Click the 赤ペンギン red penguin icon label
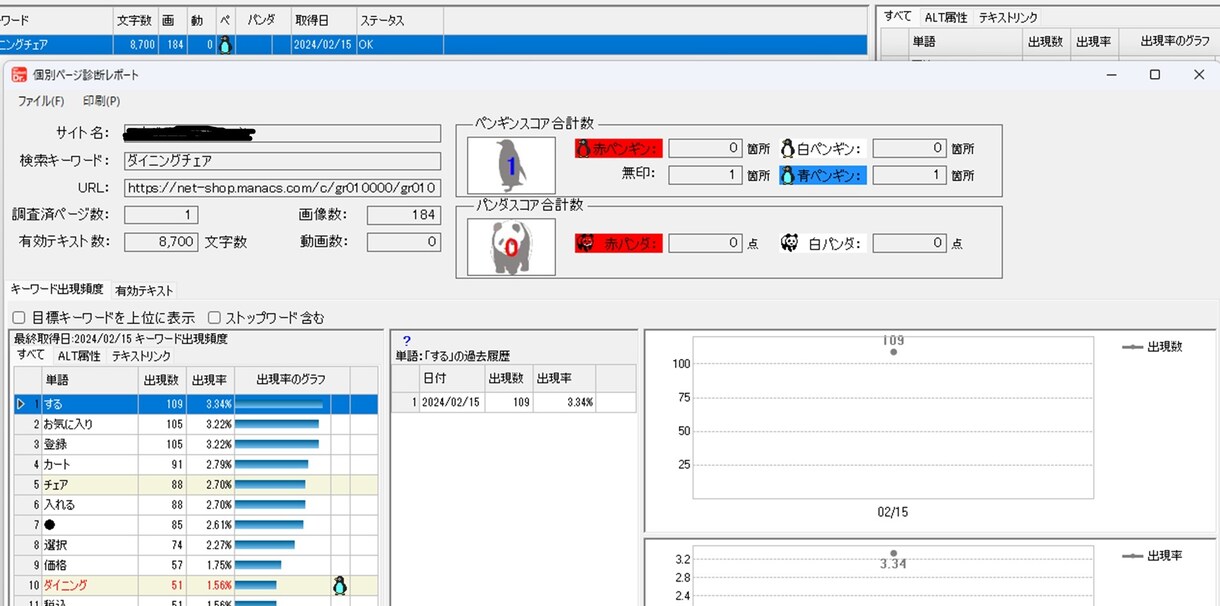 click(x=618, y=149)
